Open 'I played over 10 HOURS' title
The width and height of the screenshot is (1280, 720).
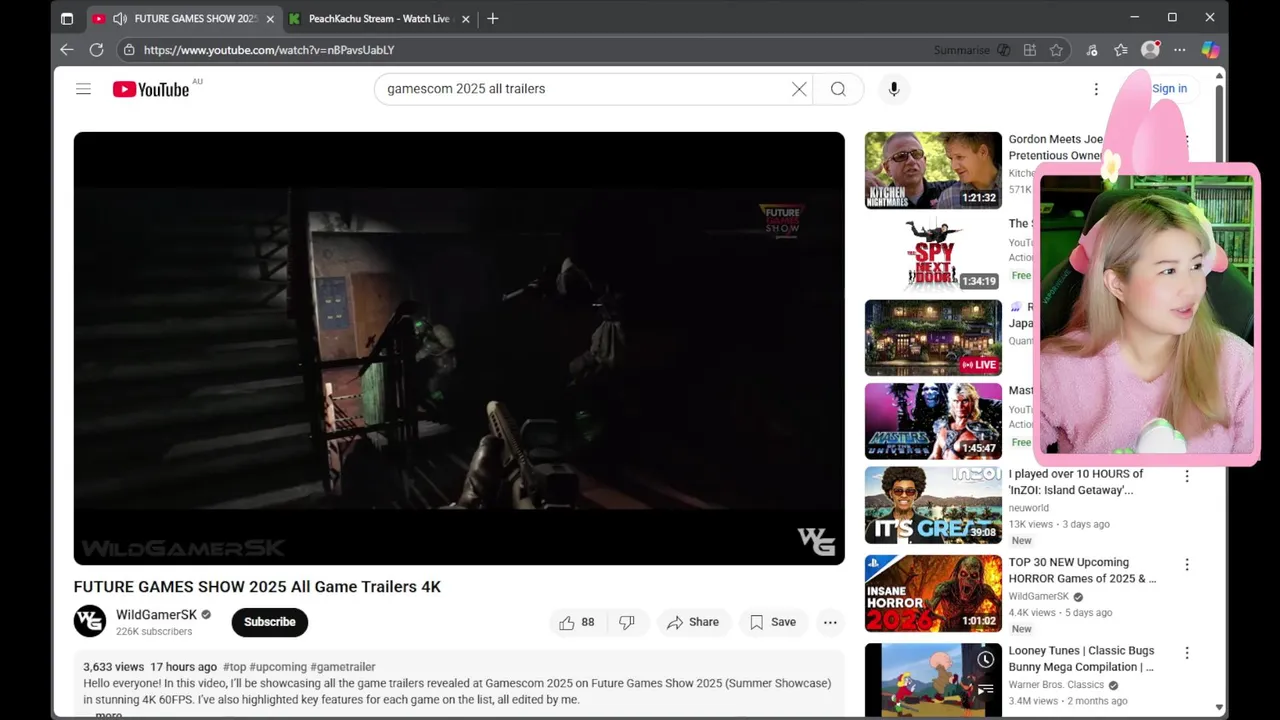(1076, 482)
